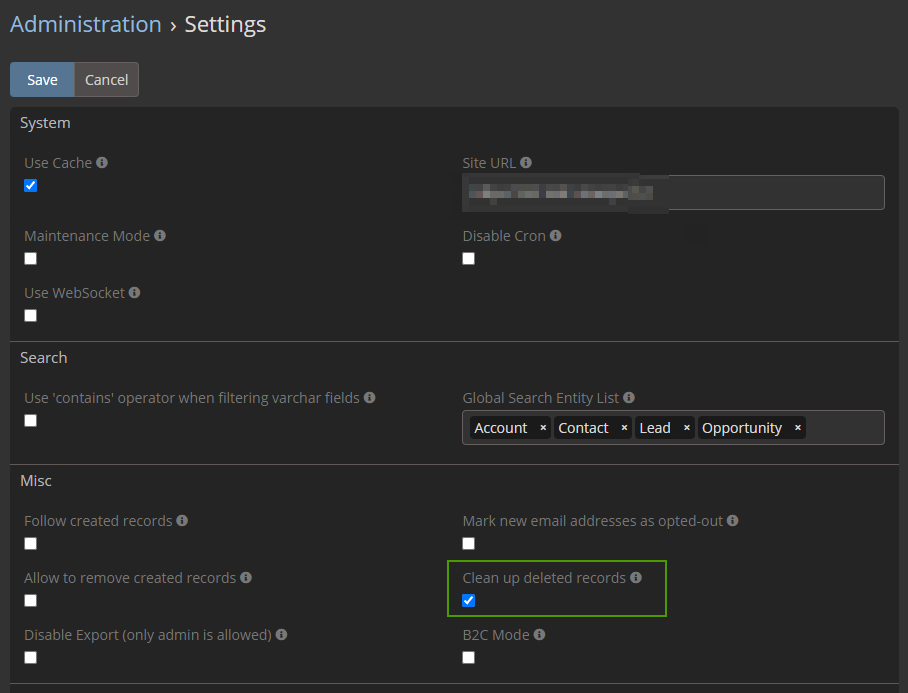Click B2C Mode info icon

click(x=540, y=635)
